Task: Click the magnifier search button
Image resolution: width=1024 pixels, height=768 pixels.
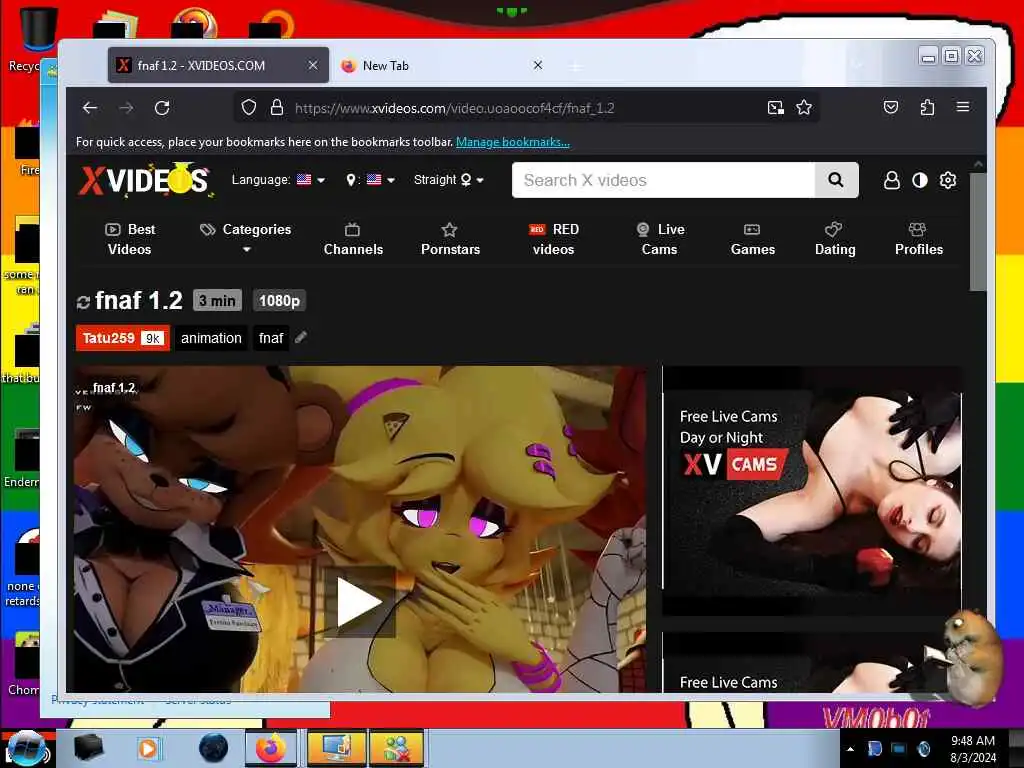Action: (x=836, y=180)
